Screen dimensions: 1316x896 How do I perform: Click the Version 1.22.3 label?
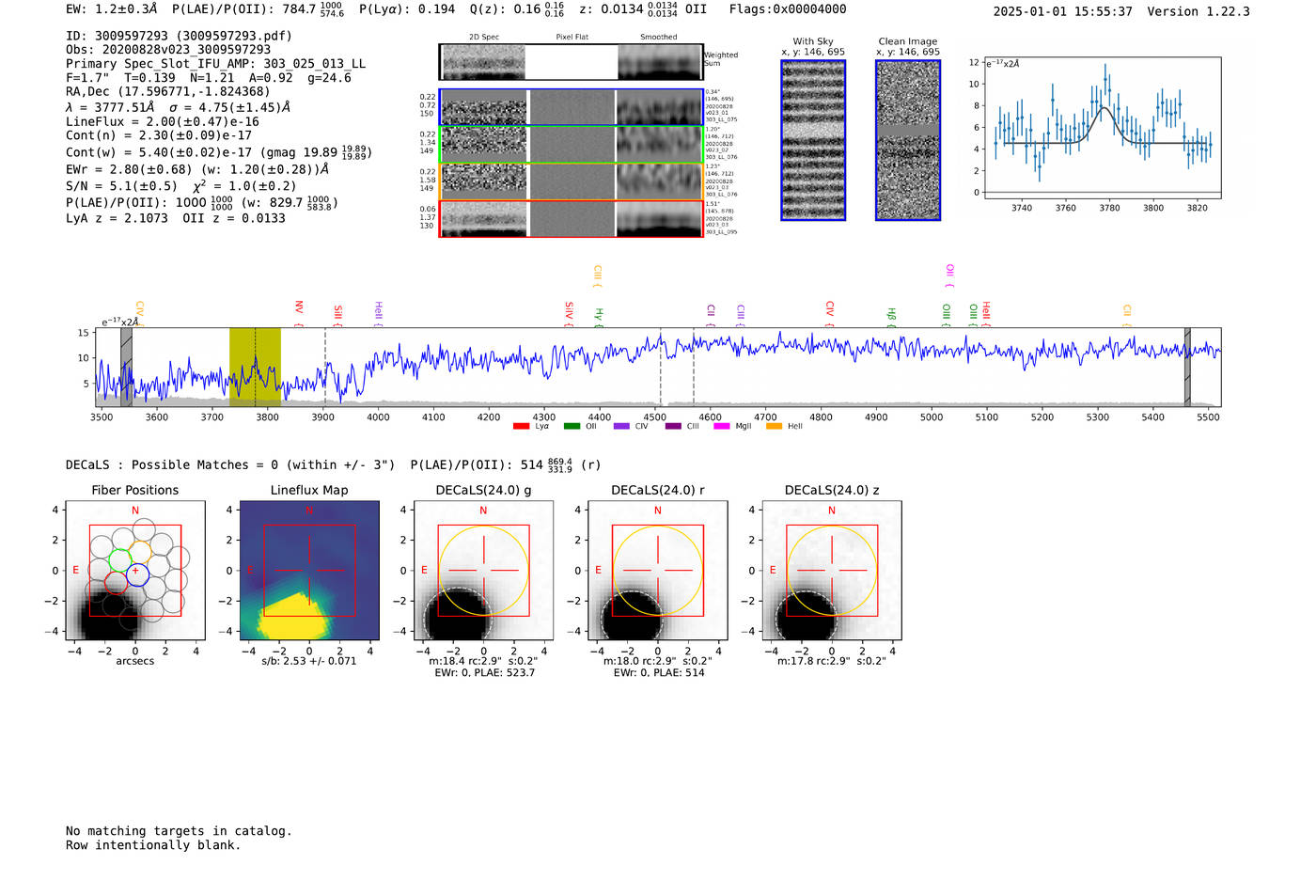pyautogui.click(x=1198, y=11)
